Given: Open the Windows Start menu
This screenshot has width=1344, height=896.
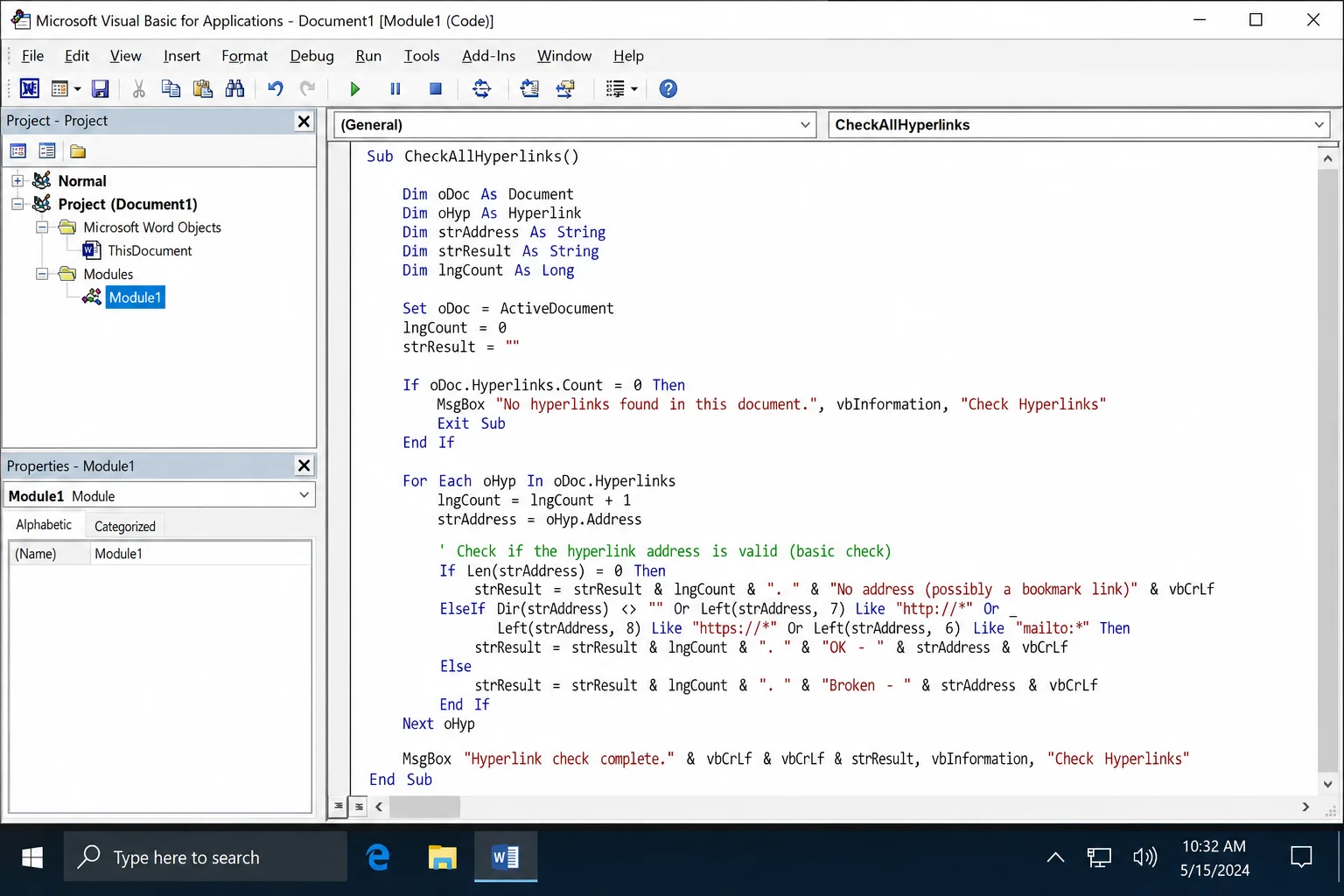Looking at the screenshot, I should pos(32,857).
